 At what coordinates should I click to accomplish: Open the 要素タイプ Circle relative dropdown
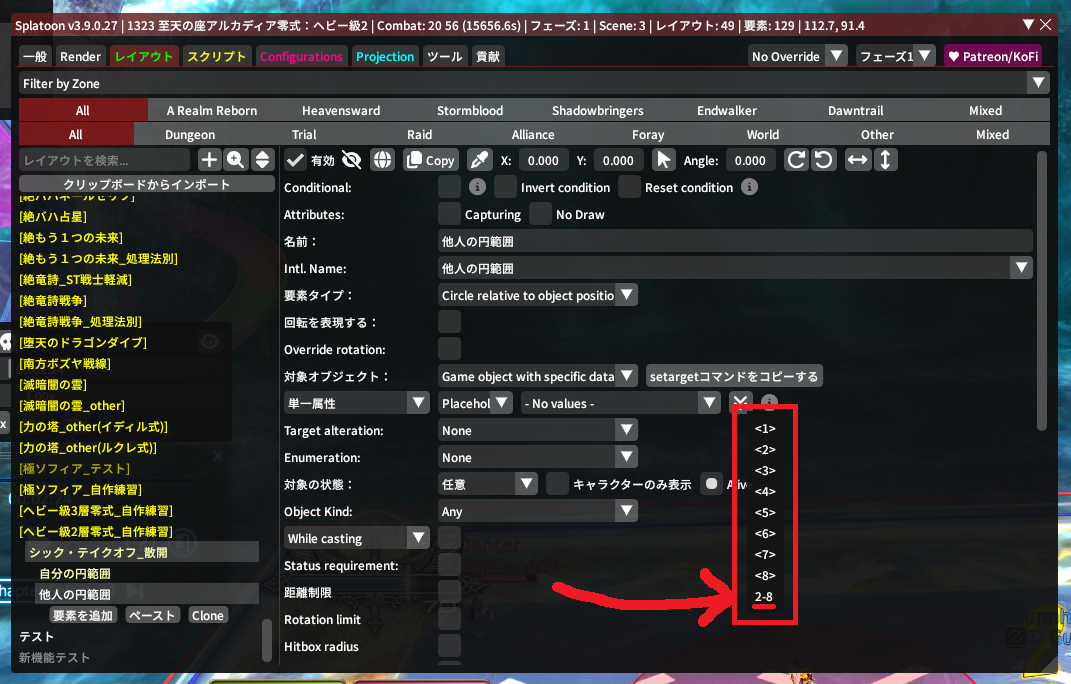538,295
